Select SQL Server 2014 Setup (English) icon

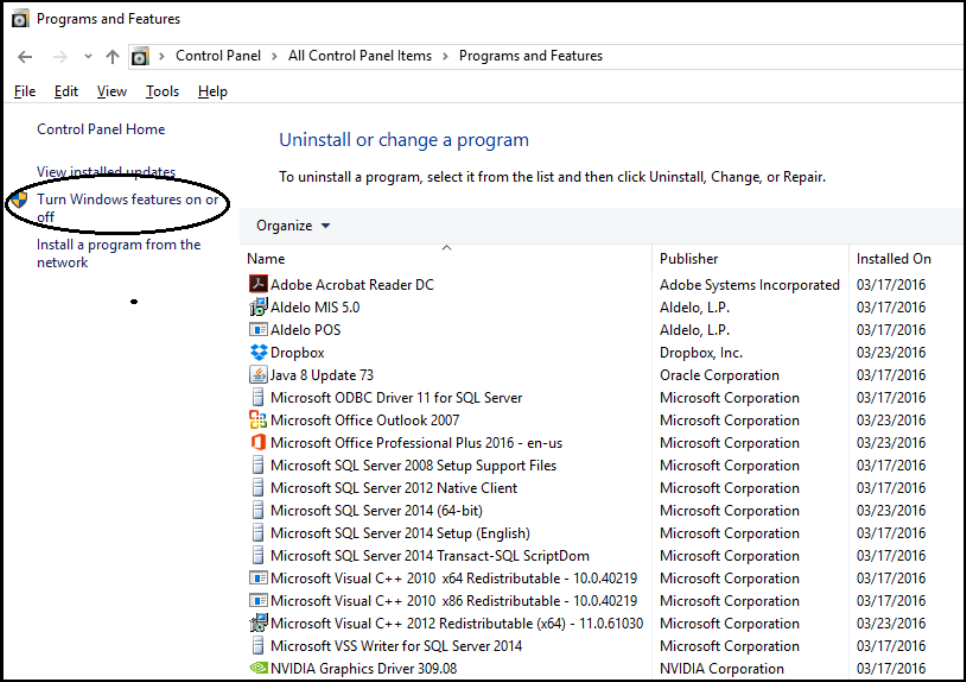click(258, 533)
